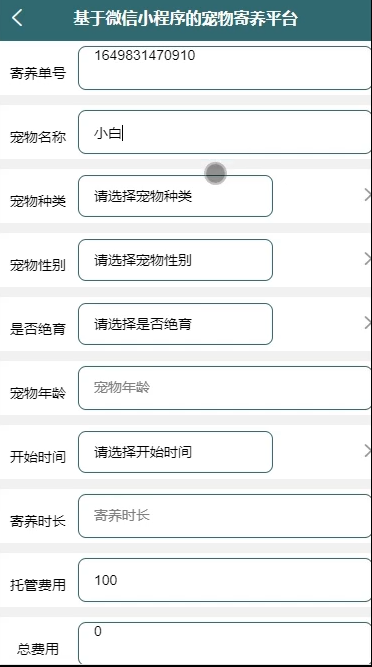Viewport: 372px width, 667px height.
Task: Open the 请选择是否绝育 picker
Action: (175, 324)
